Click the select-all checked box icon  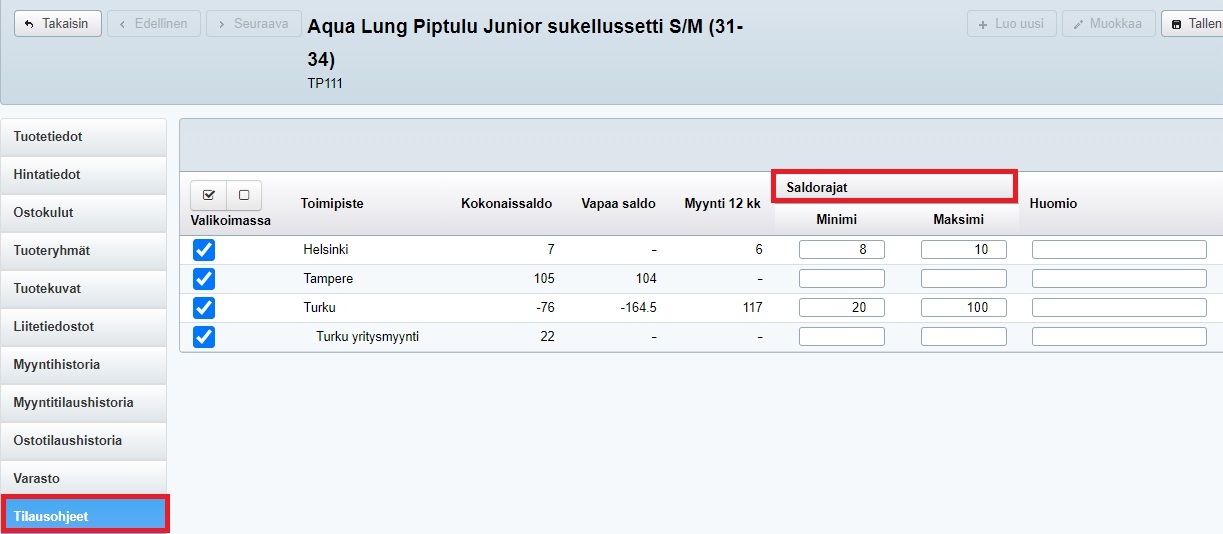click(208, 195)
